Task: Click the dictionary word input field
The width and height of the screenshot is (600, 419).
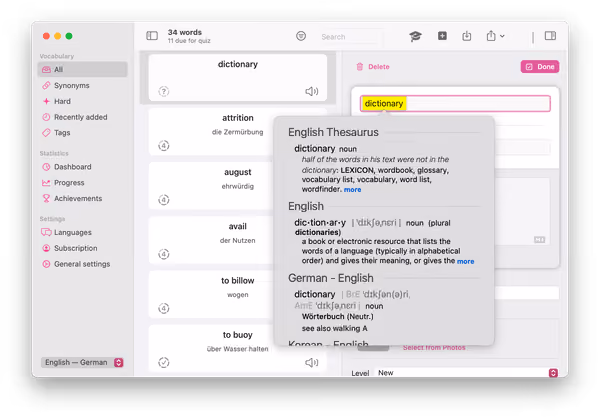Action: pyautogui.click(x=455, y=103)
